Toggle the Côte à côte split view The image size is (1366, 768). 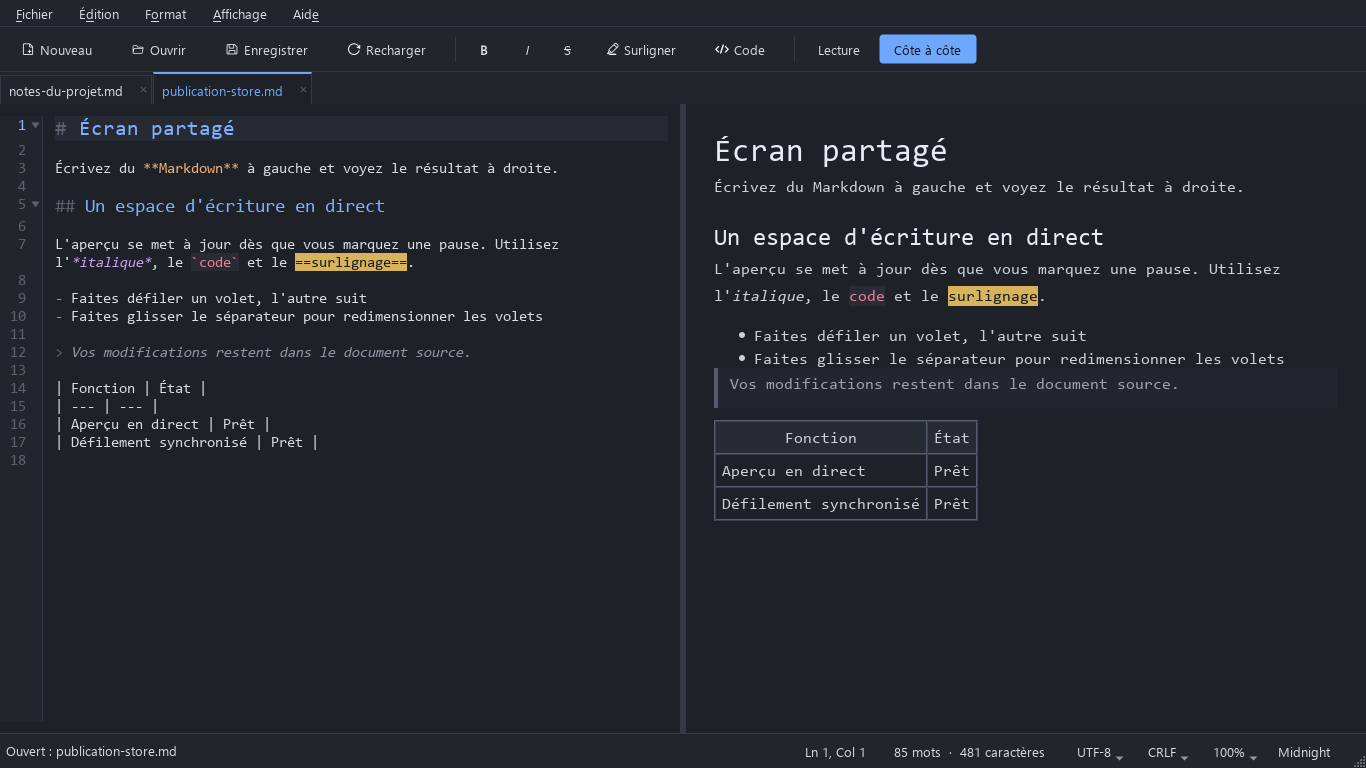(927, 50)
